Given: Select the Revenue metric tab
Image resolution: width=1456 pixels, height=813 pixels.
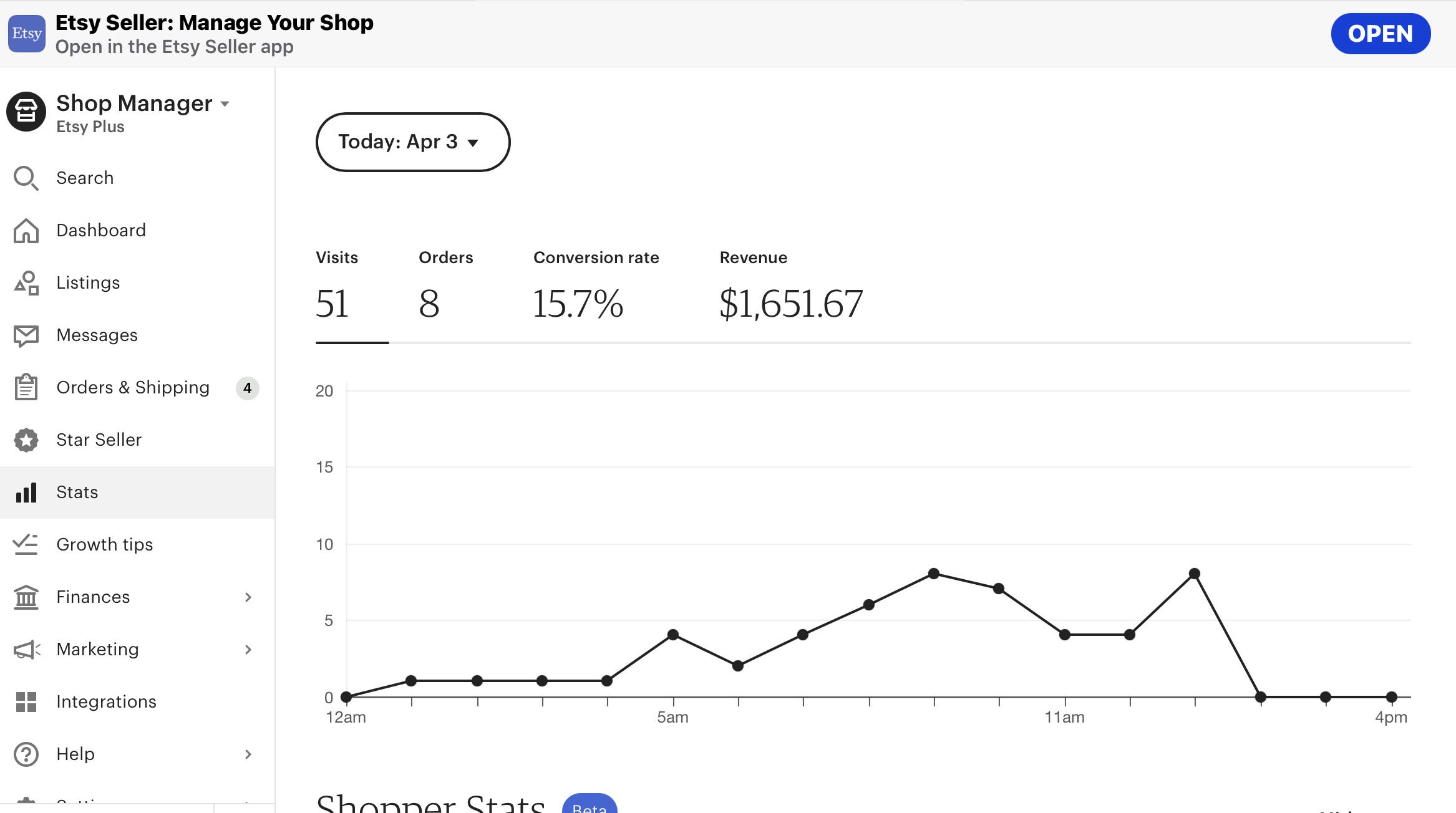Looking at the screenshot, I should (x=790, y=290).
